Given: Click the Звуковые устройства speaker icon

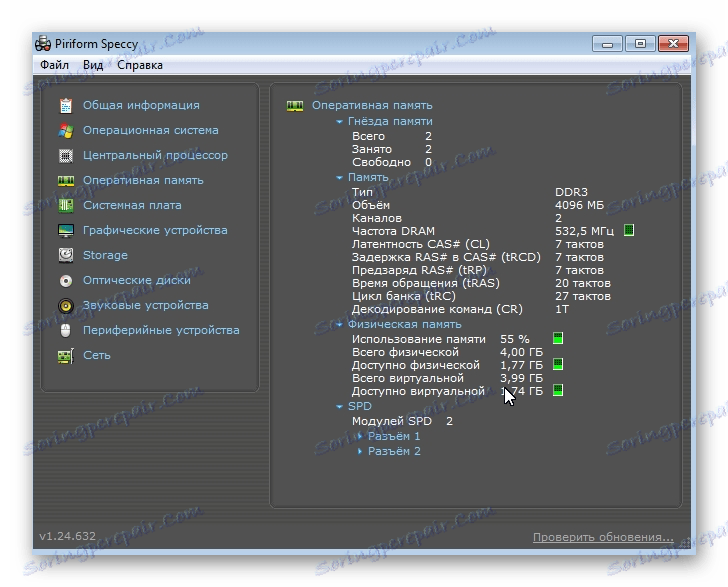Looking at the screenshot, I should (65, 306).
